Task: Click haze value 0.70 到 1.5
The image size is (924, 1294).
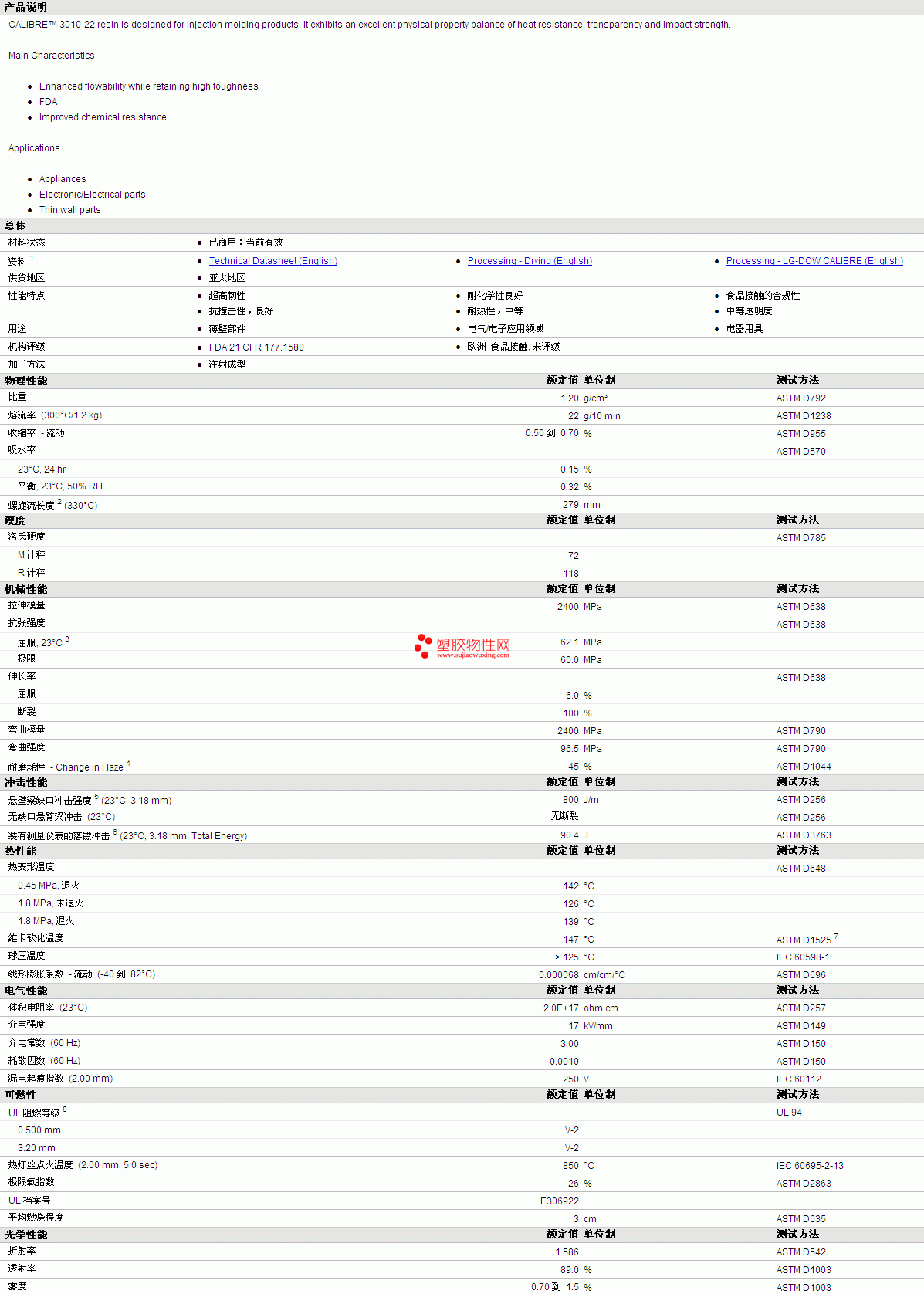Action: pos(555,1287)
